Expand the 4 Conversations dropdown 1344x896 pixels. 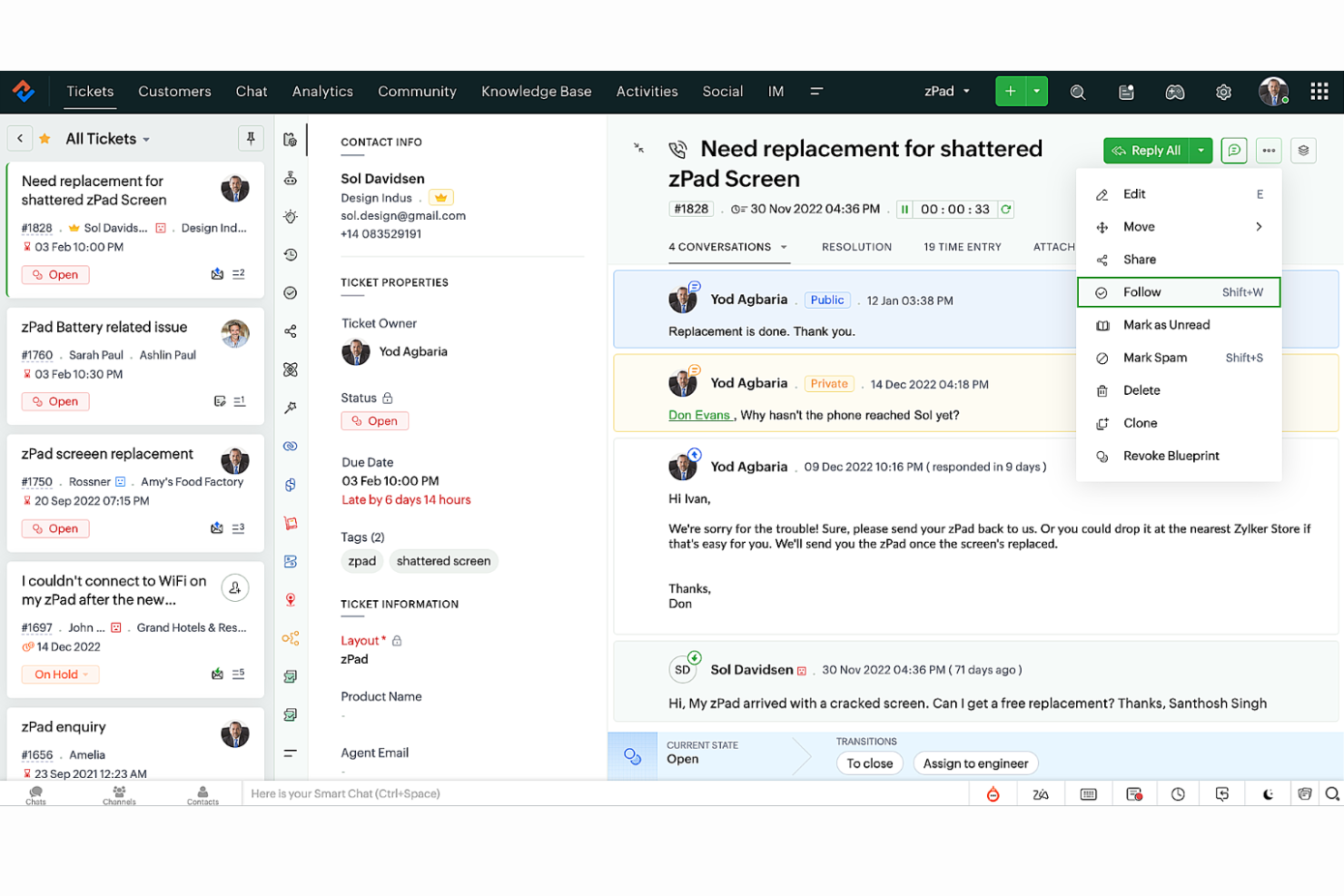tap(783, 246)
